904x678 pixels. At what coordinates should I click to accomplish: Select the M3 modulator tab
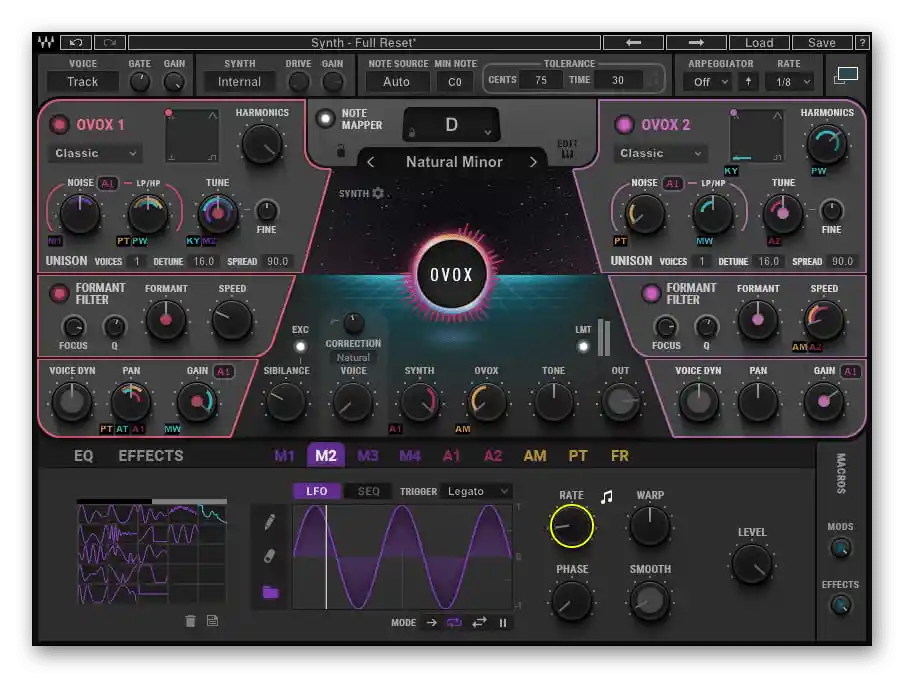(x=368, y=456)
